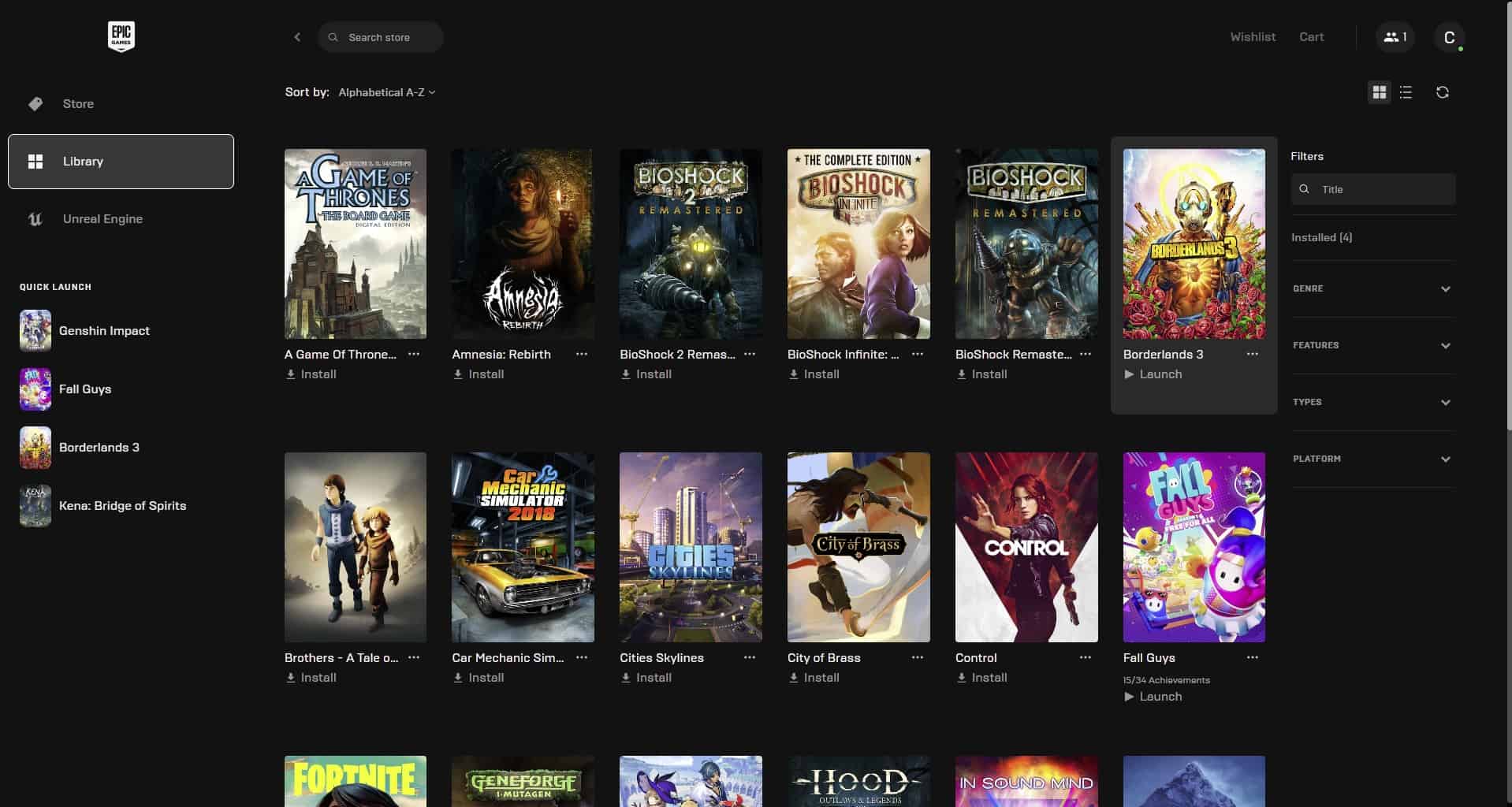Switch library to grid view

tap(1380, 92)
